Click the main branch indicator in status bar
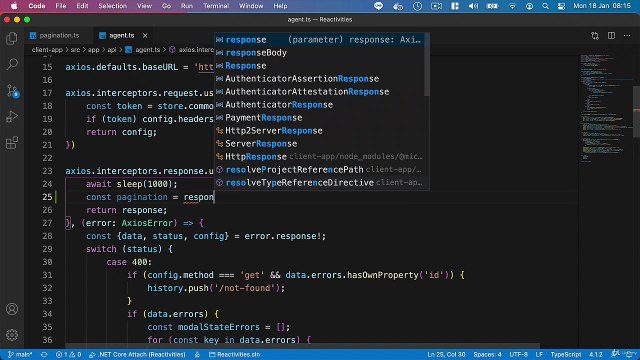This screenshot has width=640, height=360. (x=20, y=355)
